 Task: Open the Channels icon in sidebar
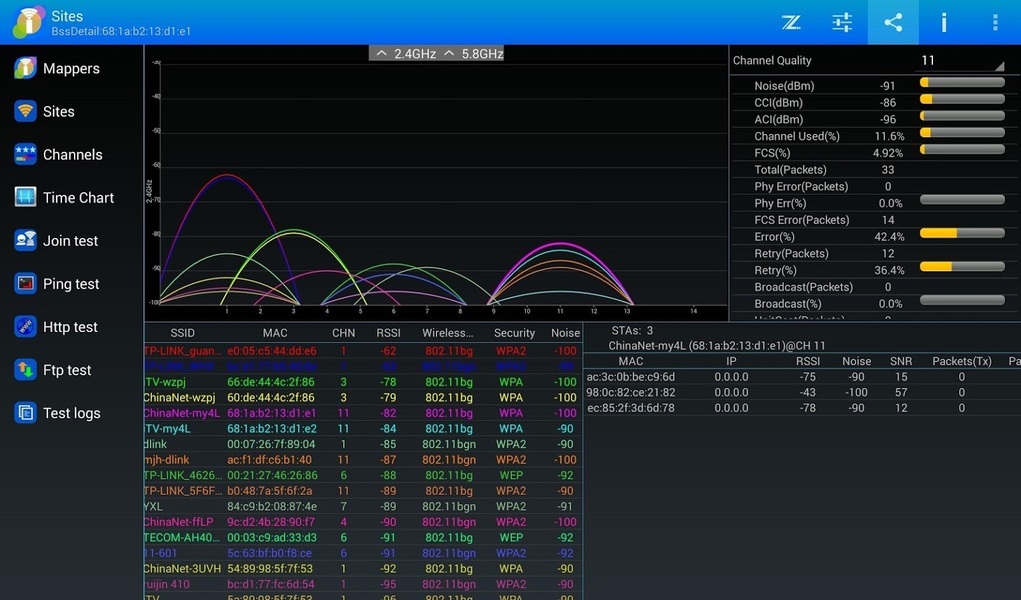coord(25,154)
